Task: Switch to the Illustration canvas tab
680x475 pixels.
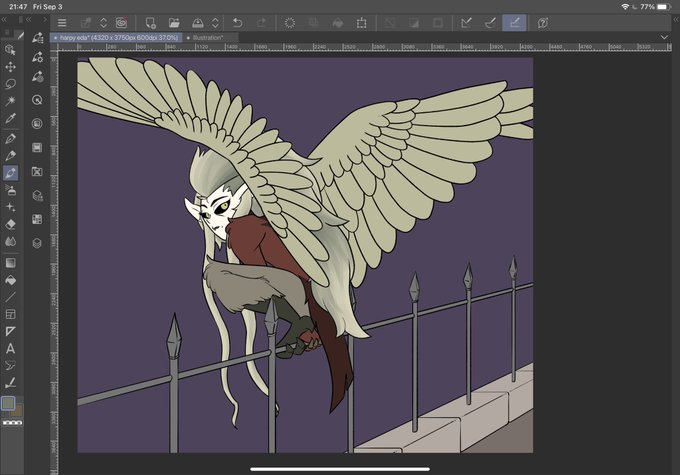Action: [208, 38]
